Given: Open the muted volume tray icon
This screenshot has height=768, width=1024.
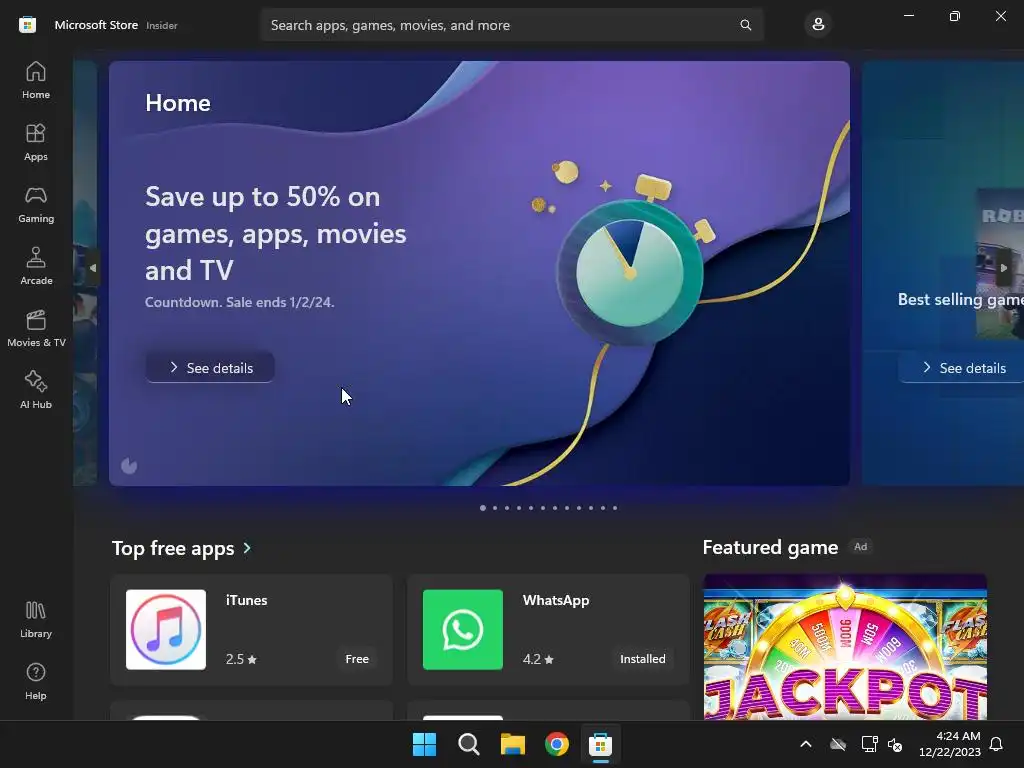Looking at the screenshot, I should (895, 744).
